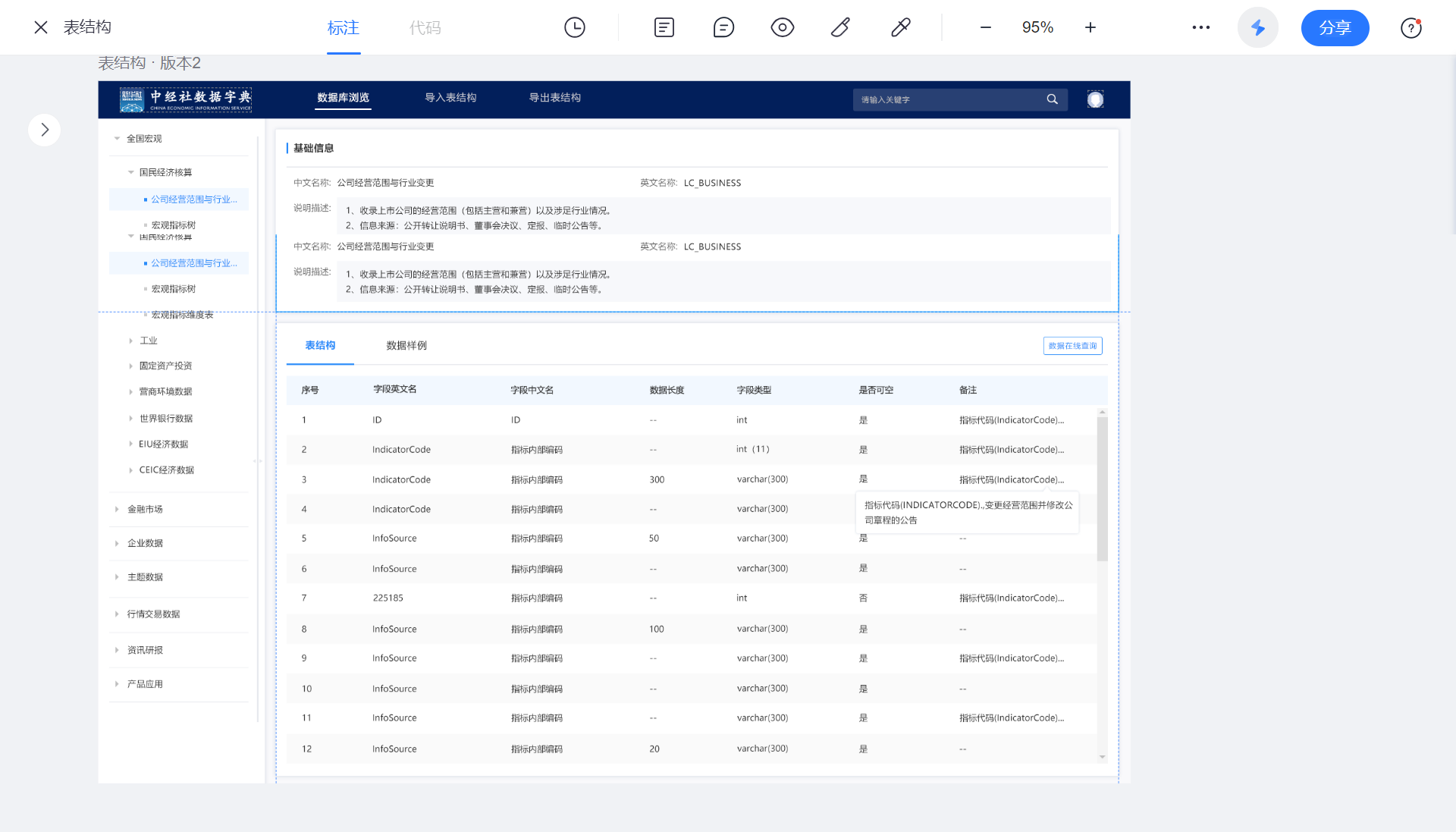
Task: Click the user avatar icon
Action: [1095, 99]
